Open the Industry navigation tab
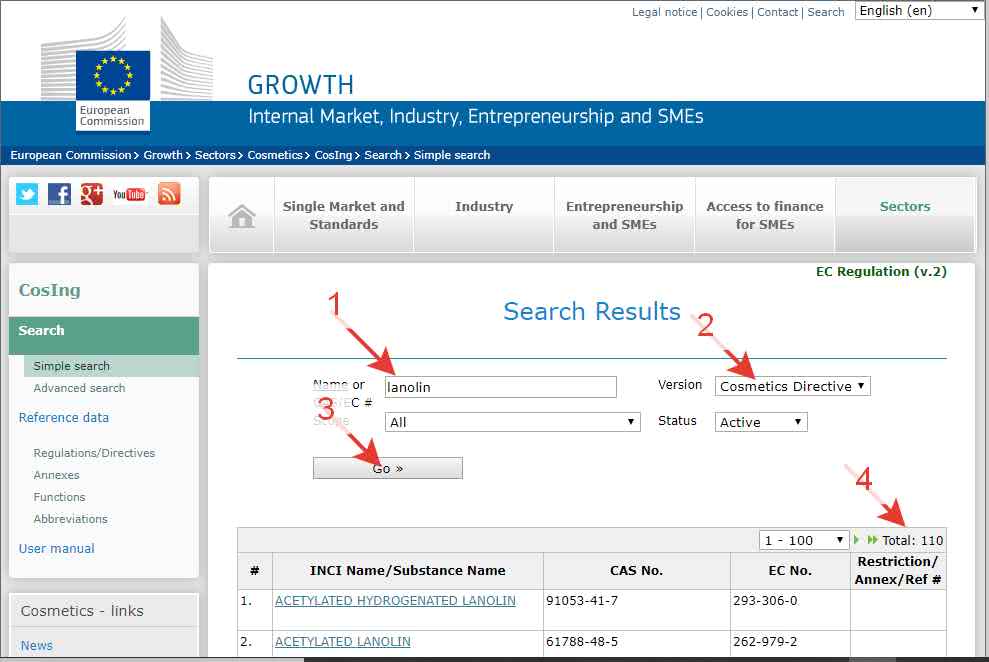Image resolution: width=989 pixels, height=662 pixels. click(484, 207)
